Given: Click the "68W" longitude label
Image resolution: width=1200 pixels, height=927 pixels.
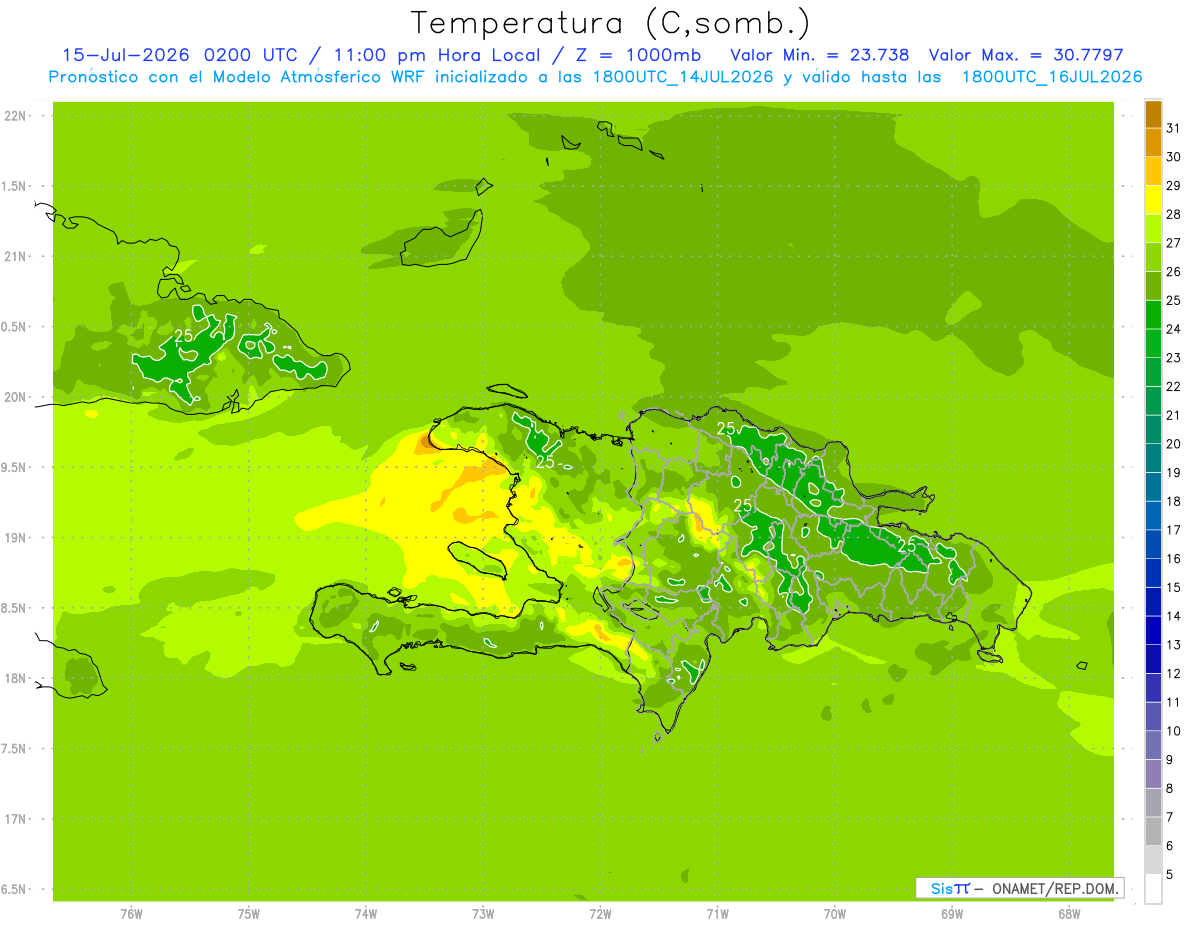Looking at the screenshot, I should pyautogui.click(x=1069, y=914).
